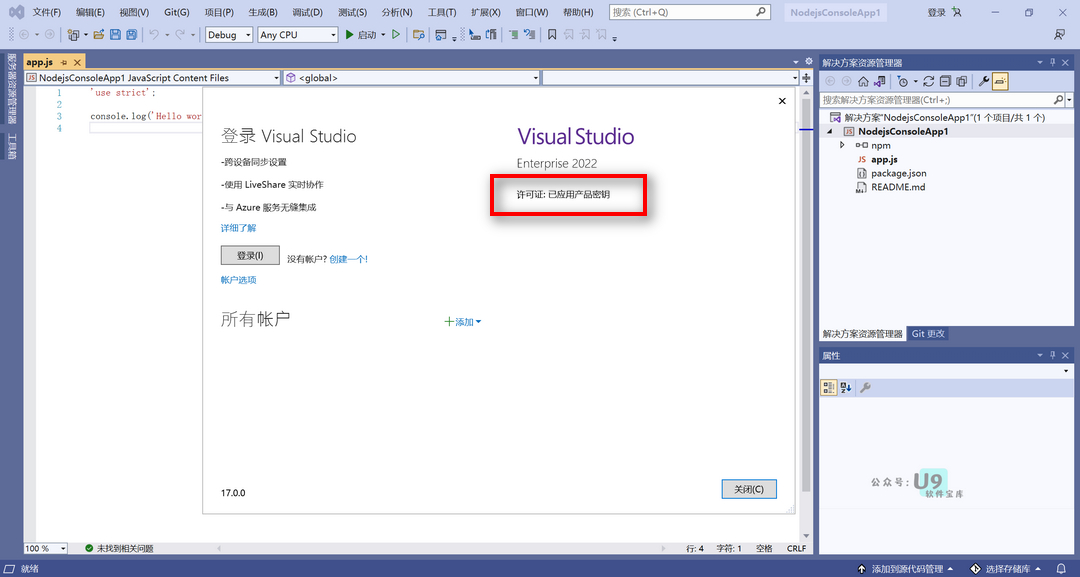Open dropdown arrow beside 启动 button
This screenshot has height=577, width=1080.
383,34
